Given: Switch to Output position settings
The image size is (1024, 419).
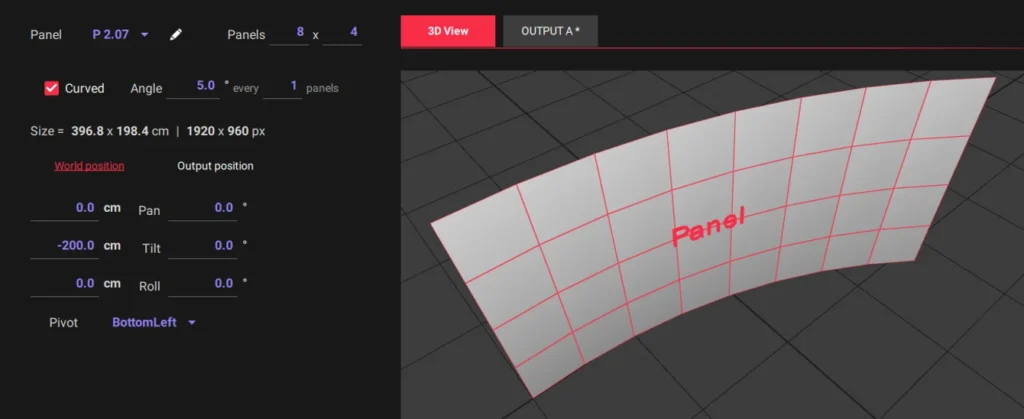Looking at the screenshot, I should click(x=215, y=166).
